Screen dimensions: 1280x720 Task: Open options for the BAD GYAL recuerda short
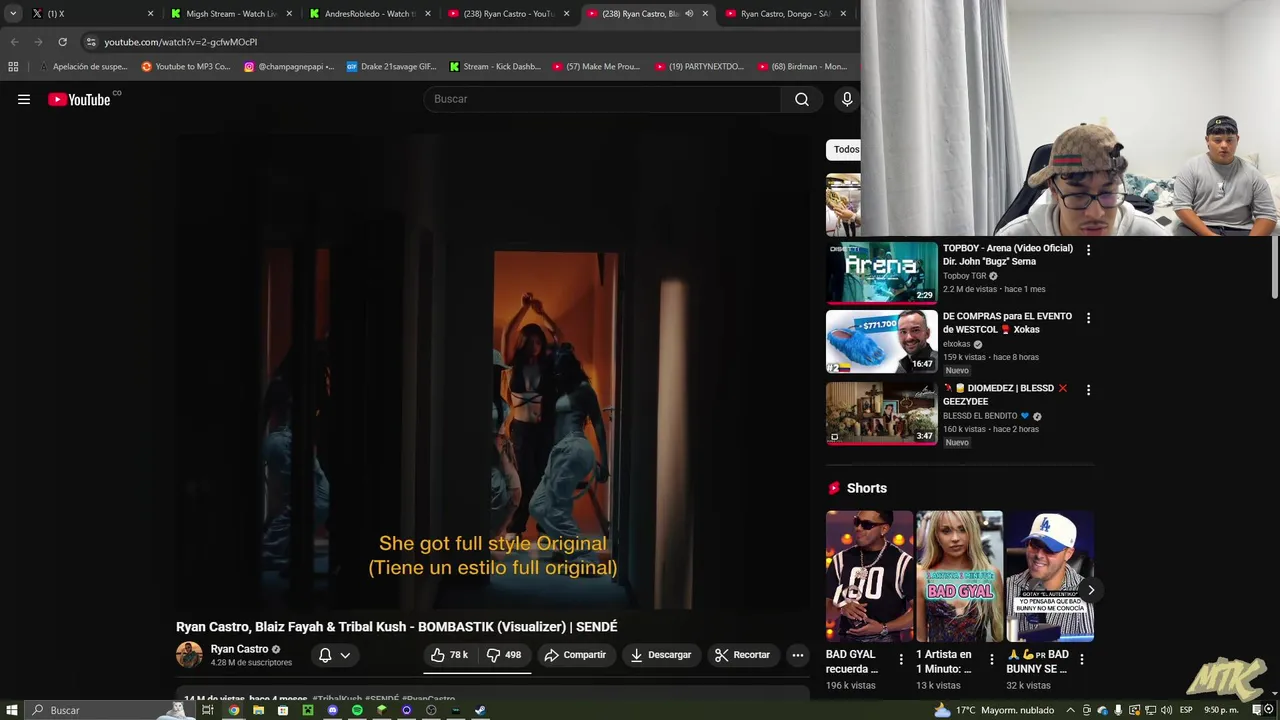901,660
